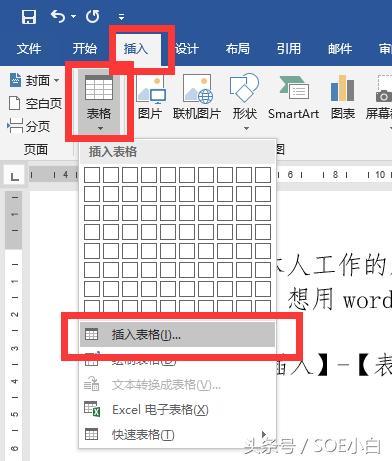Open the 快速表格(T) submenu

point(177,434)
